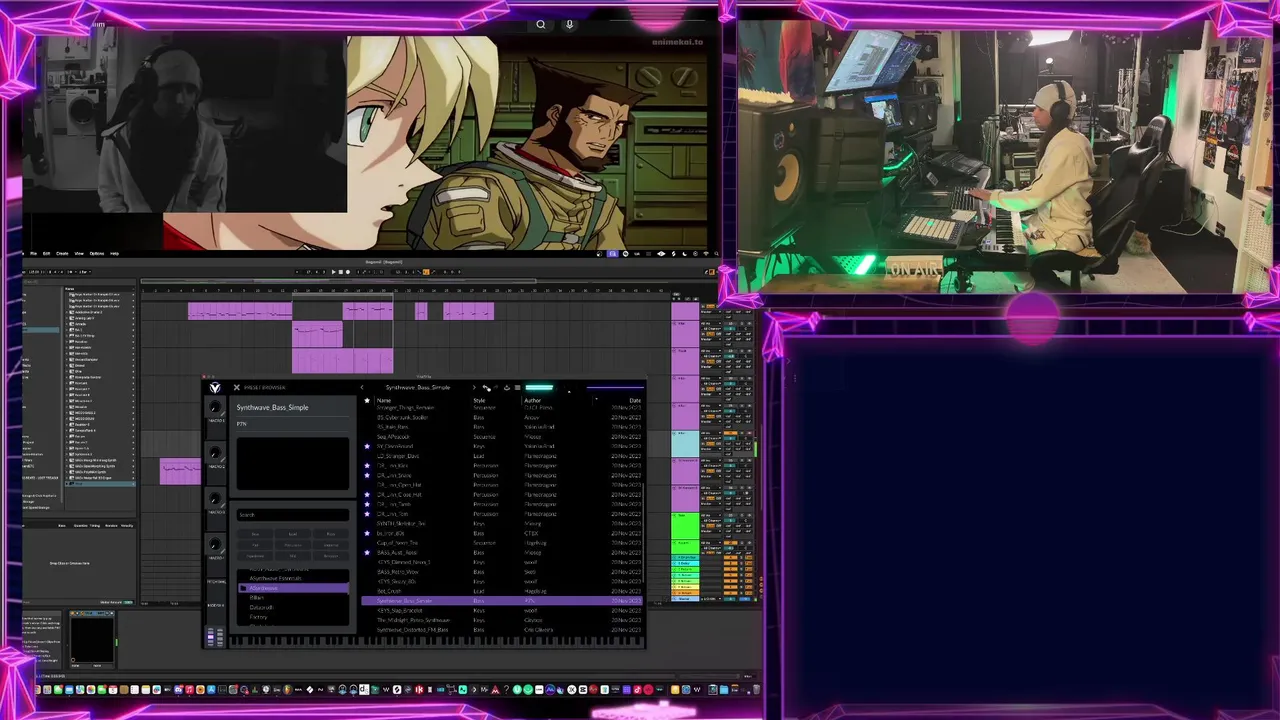The height and width of the screenshot is (720, 1280).
Task: Click the Vital logo in the synth window
Action: pos(215,387)
